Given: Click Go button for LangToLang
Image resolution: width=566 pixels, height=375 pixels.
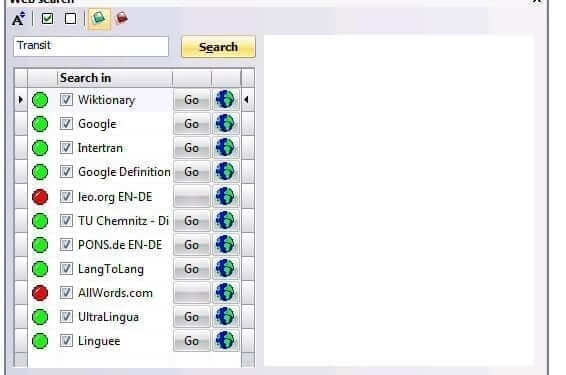Looking at the screenshot, I should pyautogui.click(x=192, y=269).
